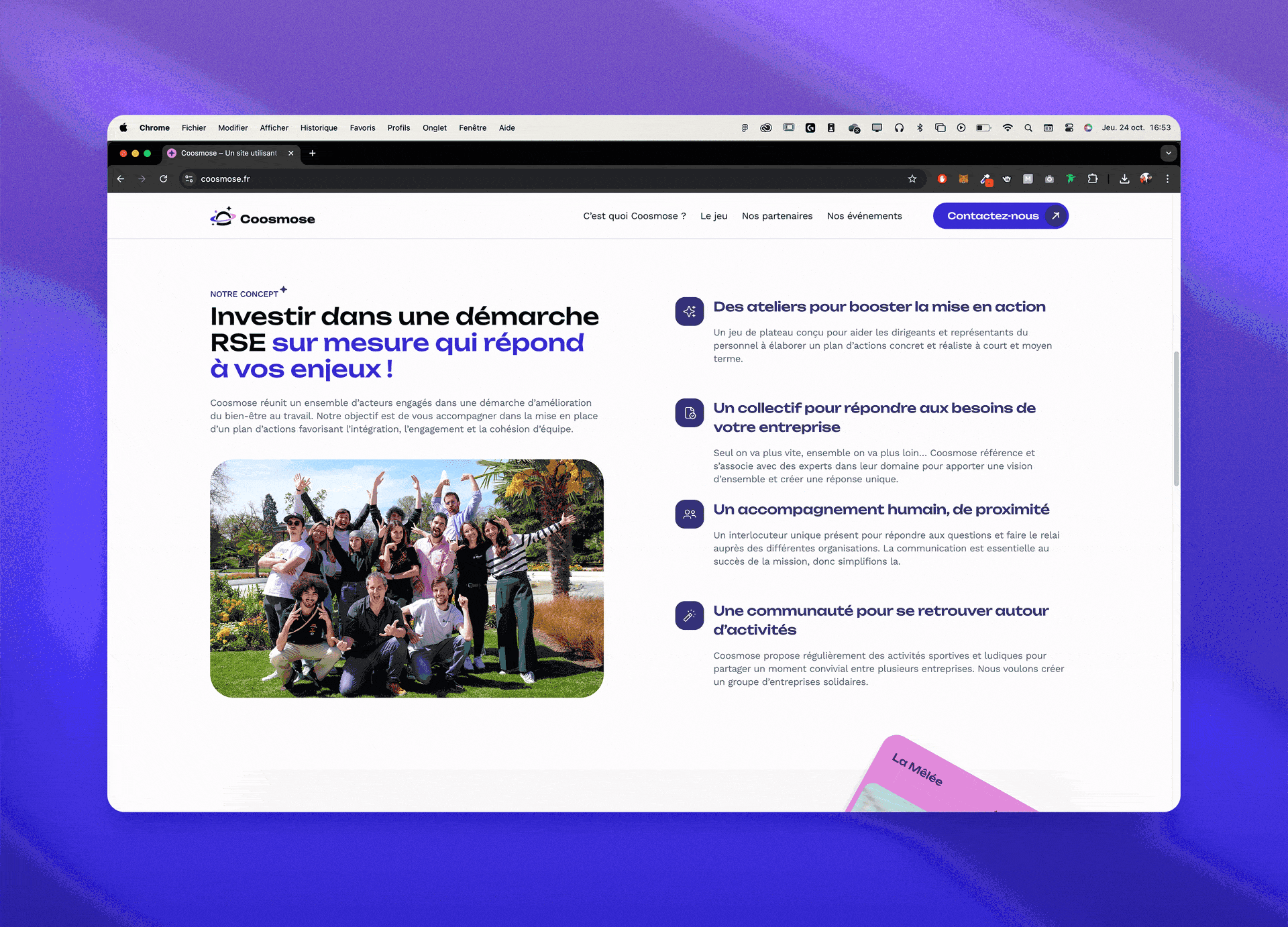Open Figma icon in the menu bar

coord(745,127)
